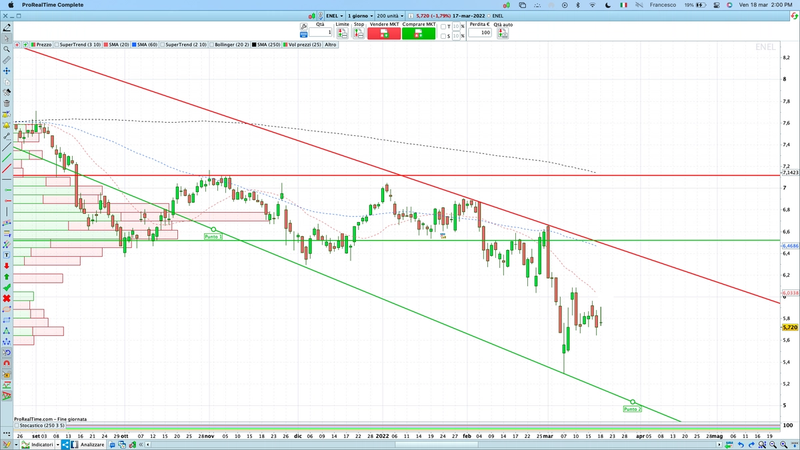Toggle Bollinger (20 2) indicator checkbox
The image size is (800, 450).
[x=212, y=45]
